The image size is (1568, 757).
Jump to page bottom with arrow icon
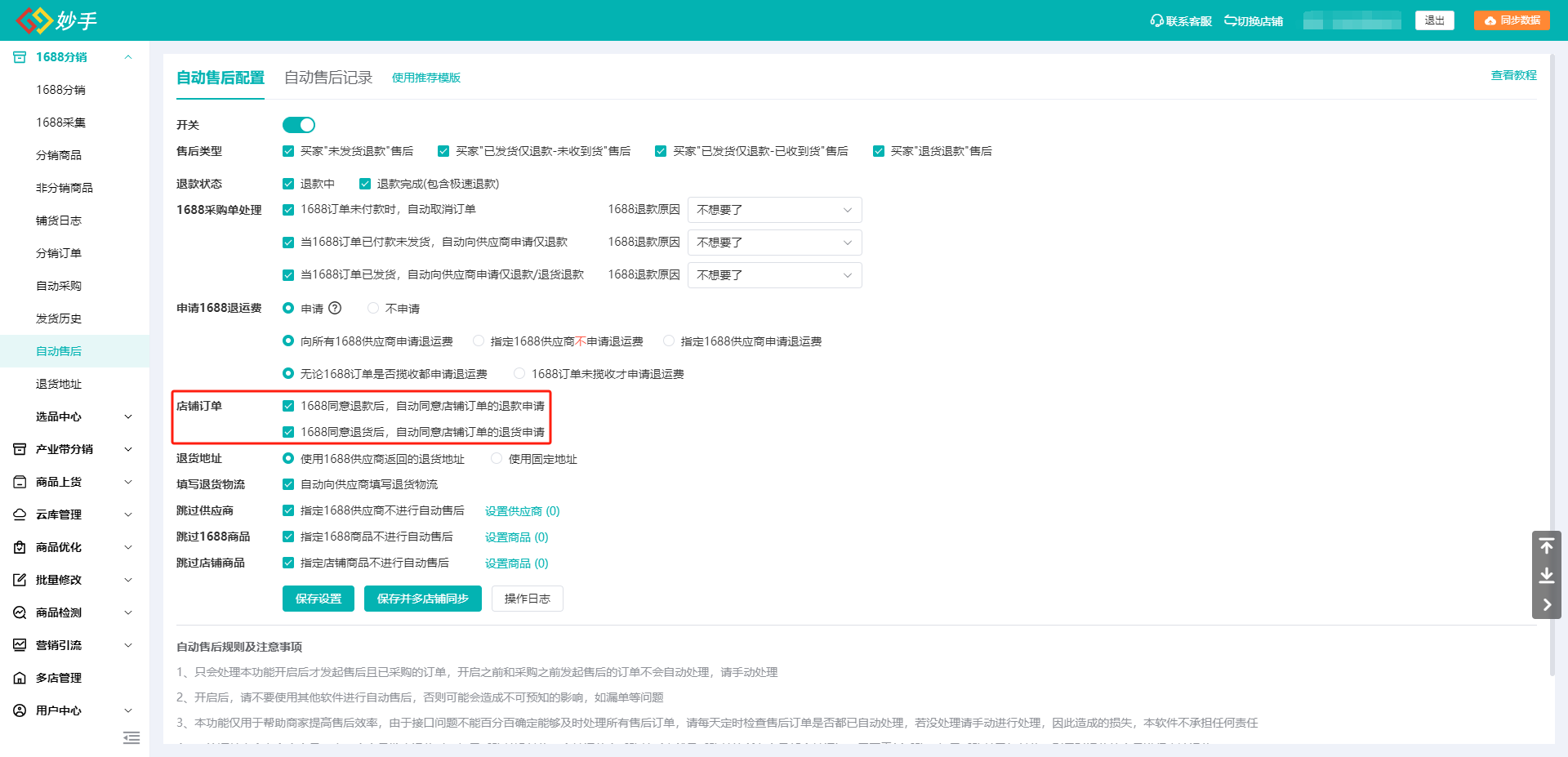tap(1547, 576)
